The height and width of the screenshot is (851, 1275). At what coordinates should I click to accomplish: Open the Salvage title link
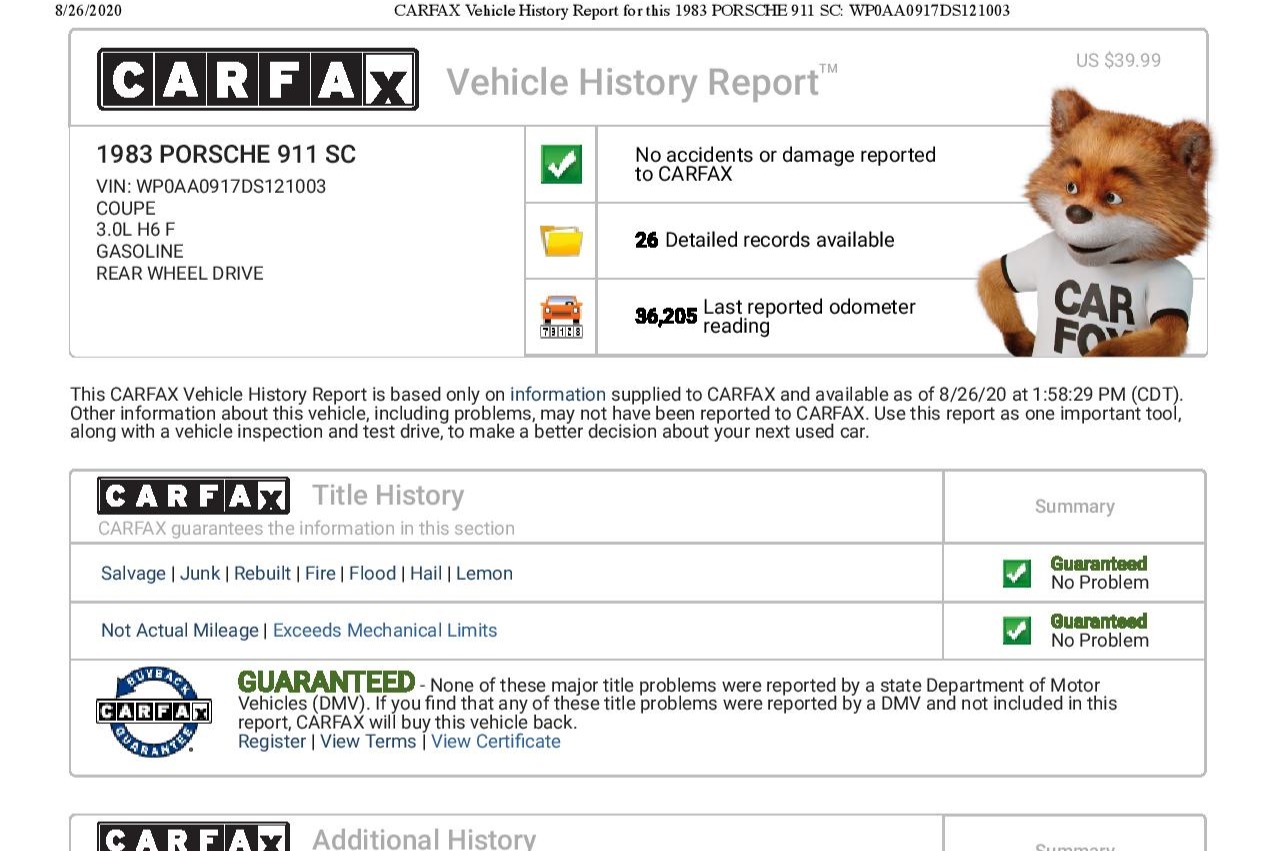coord(133,573)
